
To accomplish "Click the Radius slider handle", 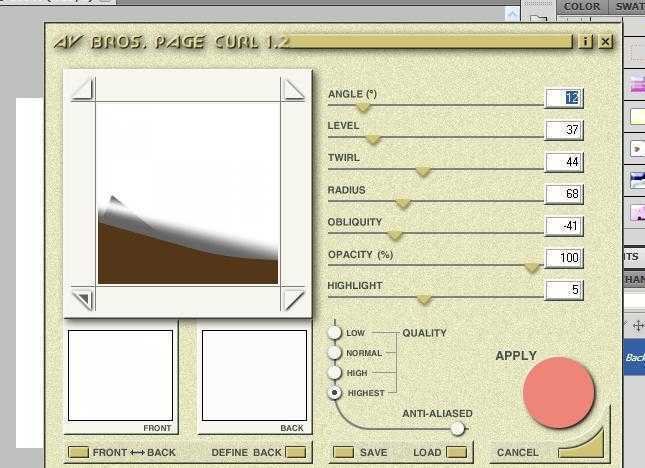I will pyautogui.click(x=403, y=204).
